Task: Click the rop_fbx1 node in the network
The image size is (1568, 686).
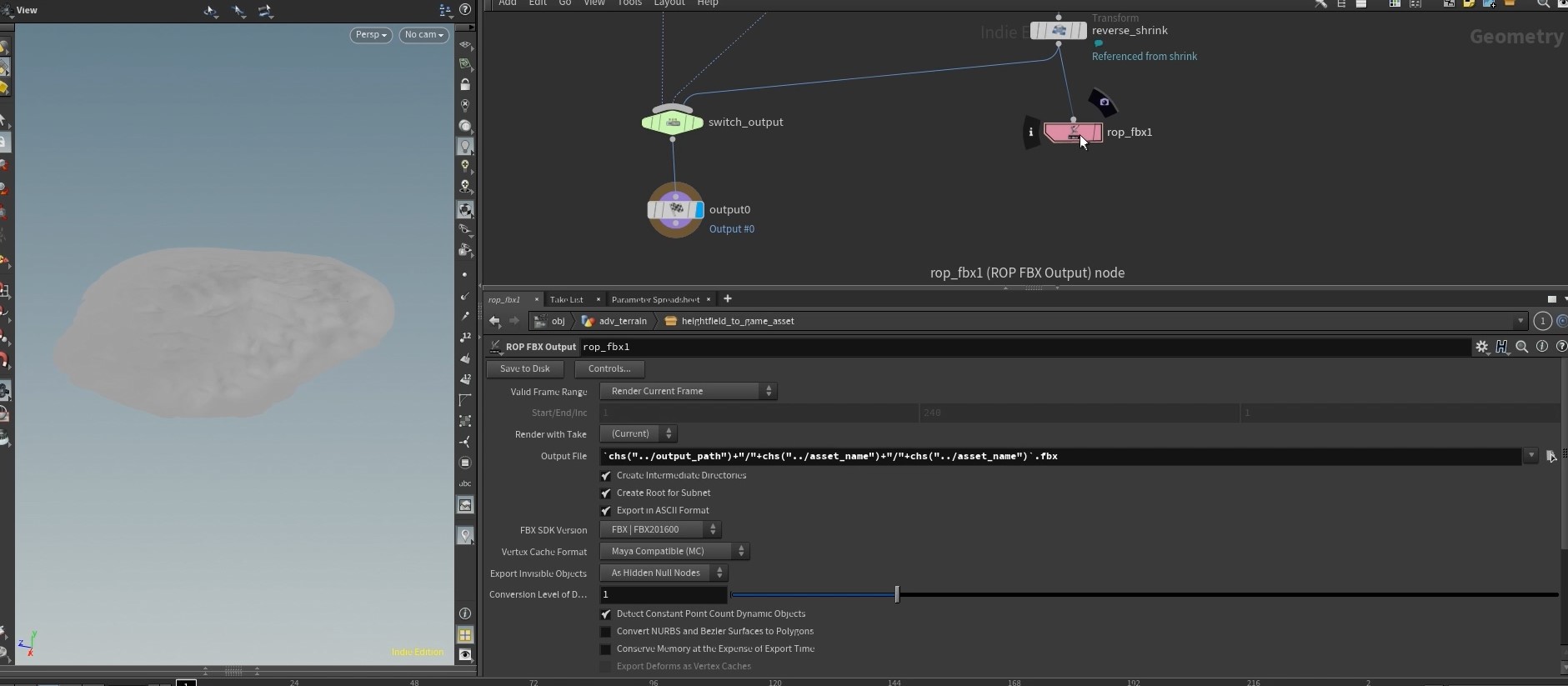Action: coord(1072,133)
